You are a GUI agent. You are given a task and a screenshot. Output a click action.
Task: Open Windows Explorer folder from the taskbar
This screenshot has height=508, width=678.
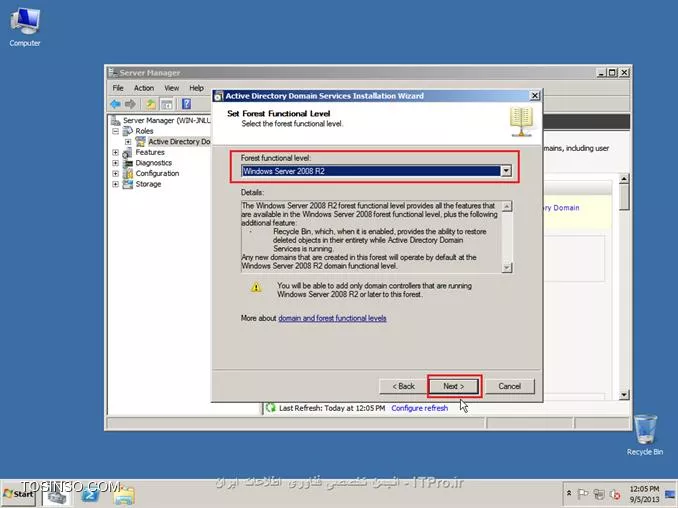coord(125,495)
